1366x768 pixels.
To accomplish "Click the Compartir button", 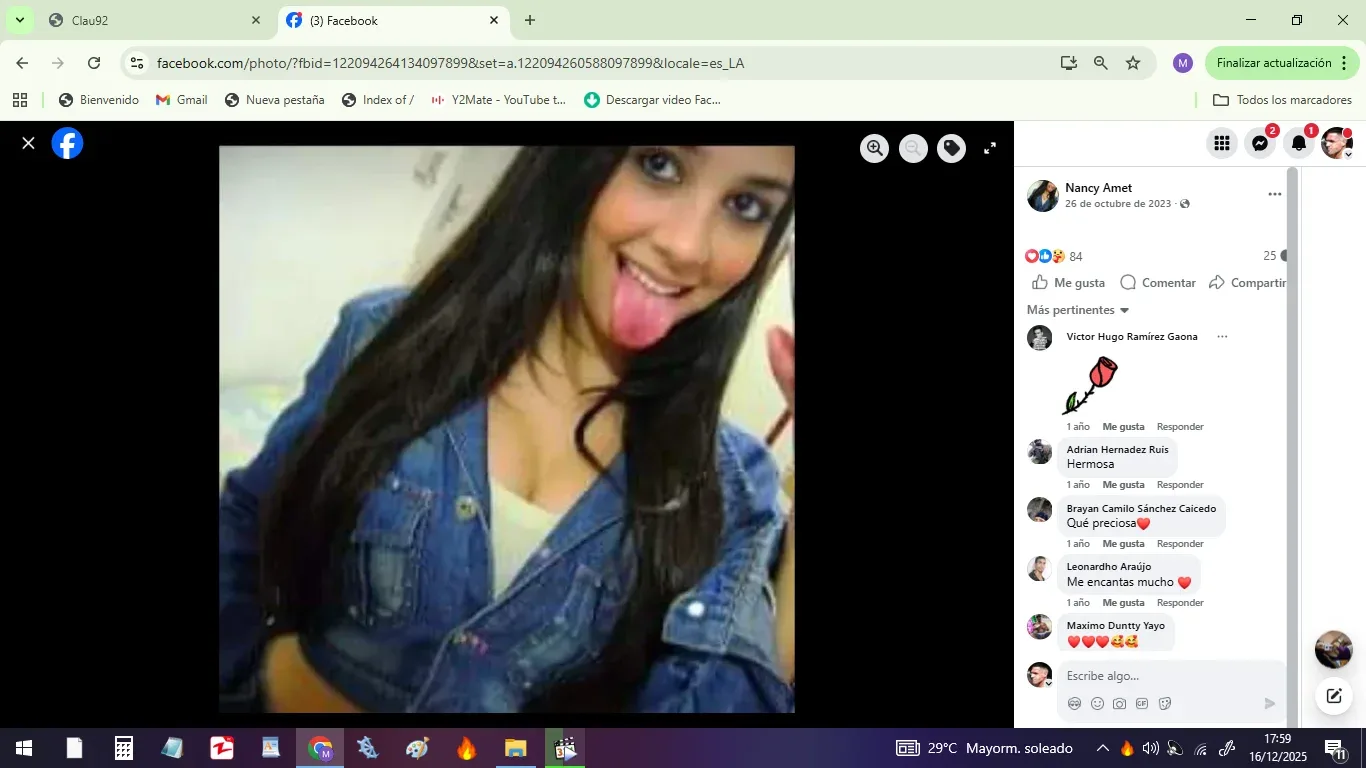I will click(x=1247, y=283).
